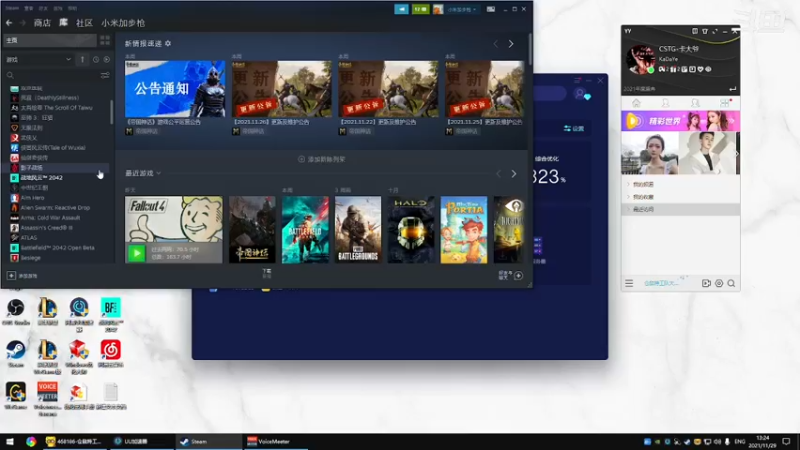Image resolution: width=800 pixels, height=450 pixels.
Task: Click the add-a-game plus button
Action: click(x=11, y=276)
